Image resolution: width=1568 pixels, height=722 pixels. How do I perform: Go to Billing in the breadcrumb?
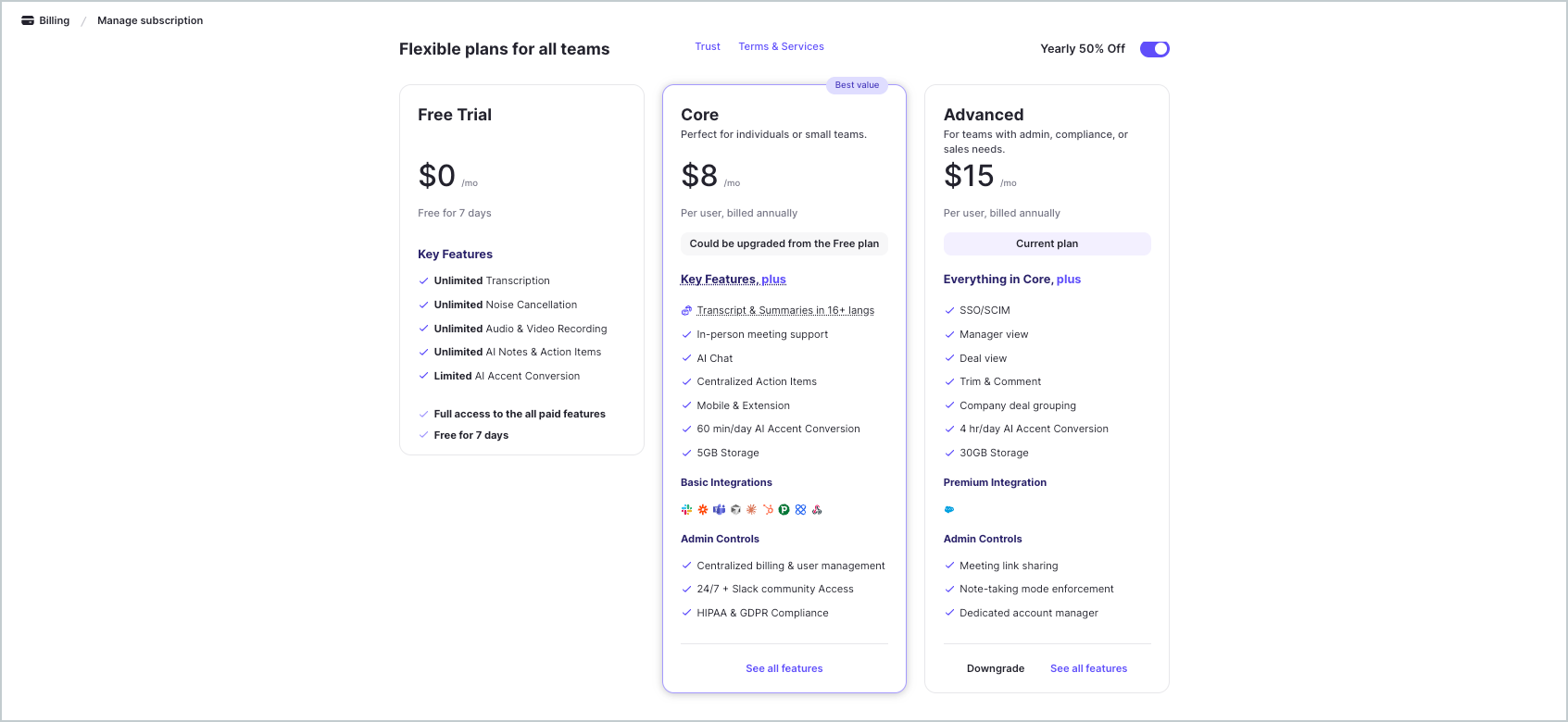tap(54, 20)
